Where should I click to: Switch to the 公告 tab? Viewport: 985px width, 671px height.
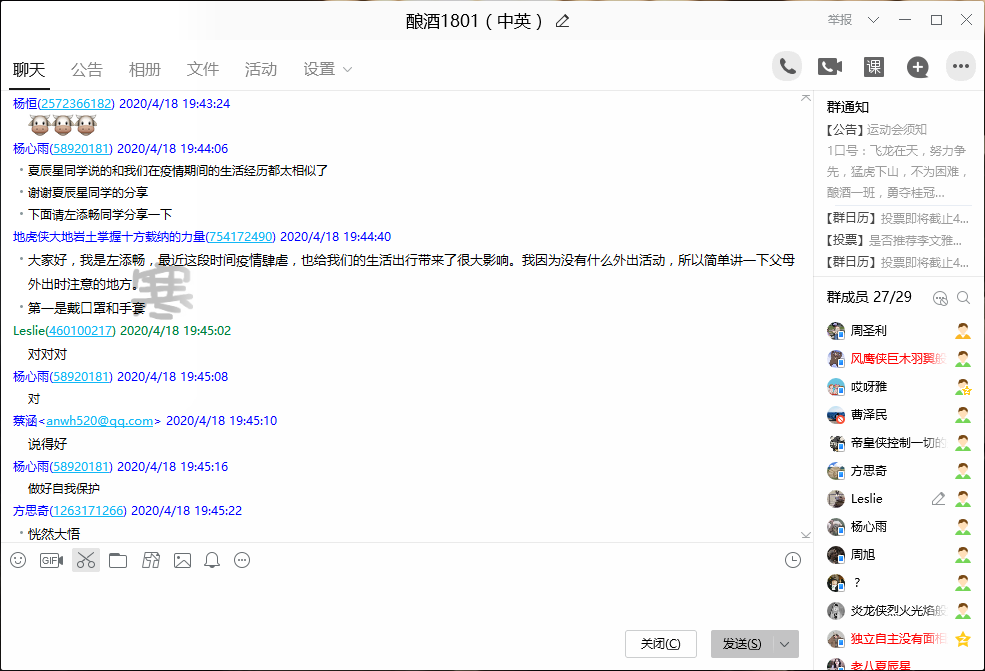[x=87, y=69]
